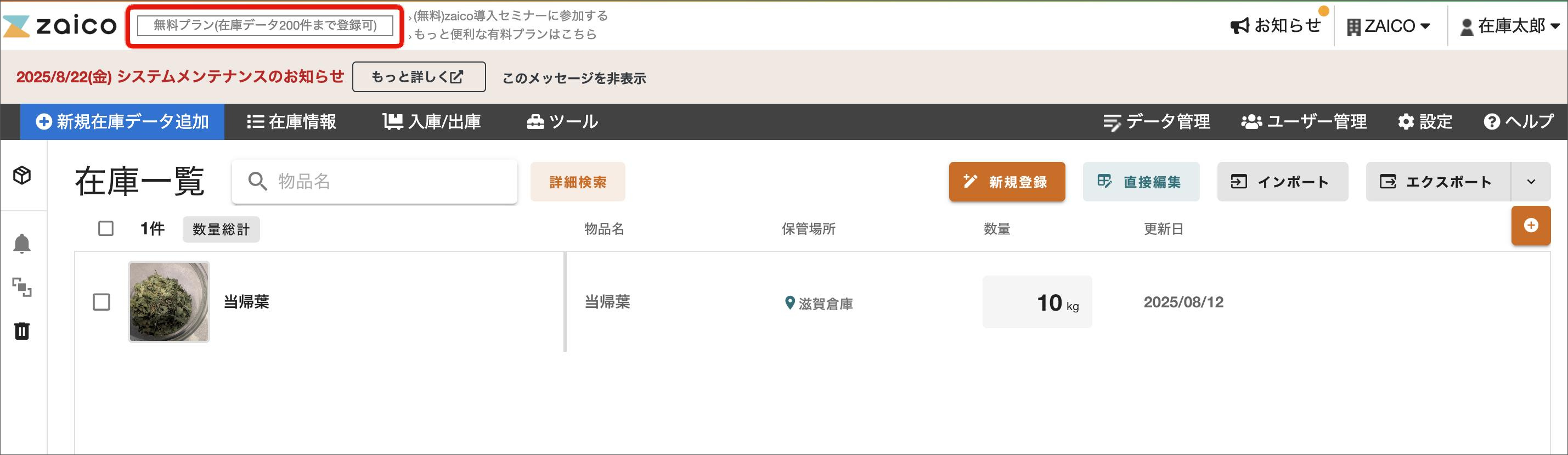Tick the select-all checkbox in list header
1568x455 pixels.
click(x=106, y=228)
